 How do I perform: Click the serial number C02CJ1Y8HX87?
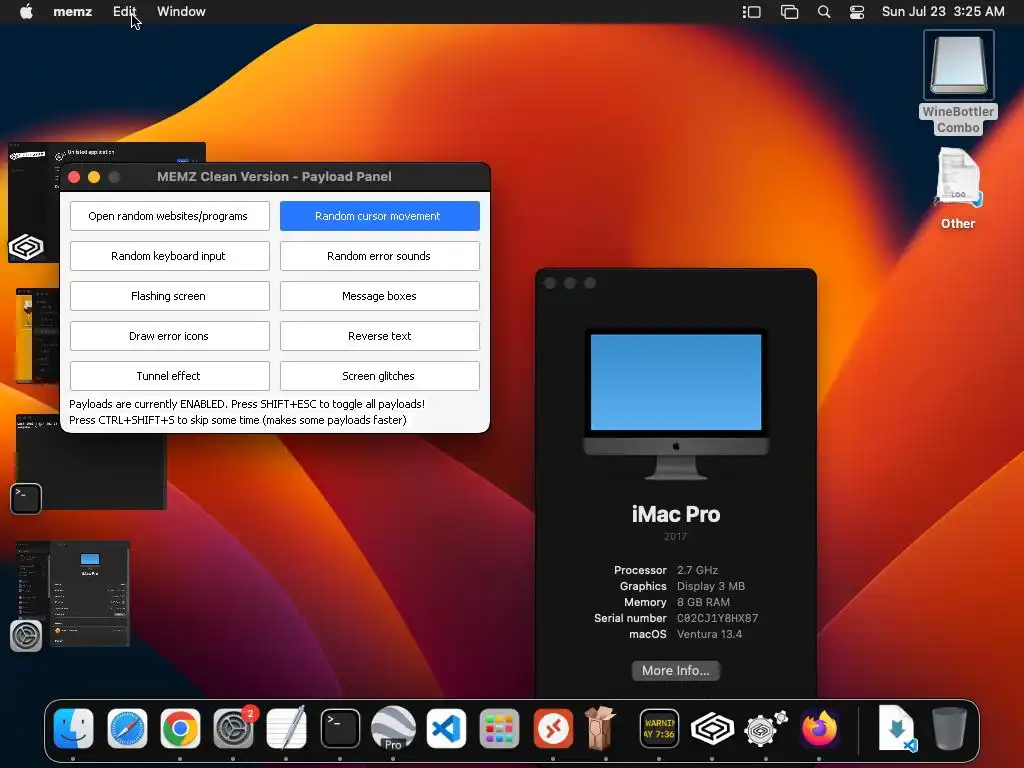717,618
